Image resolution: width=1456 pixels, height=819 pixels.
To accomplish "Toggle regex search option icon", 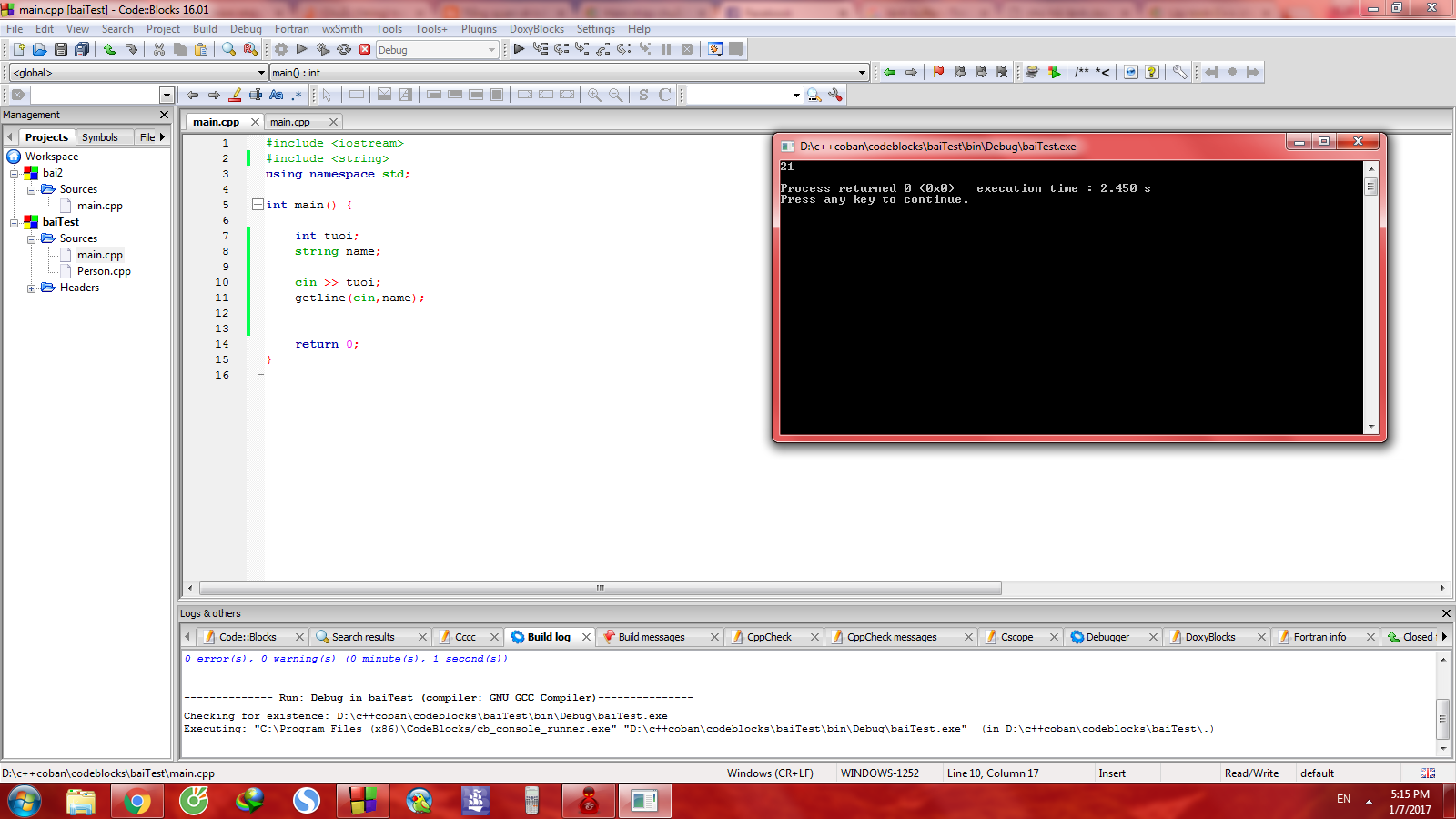I will (x=297, y=95).
